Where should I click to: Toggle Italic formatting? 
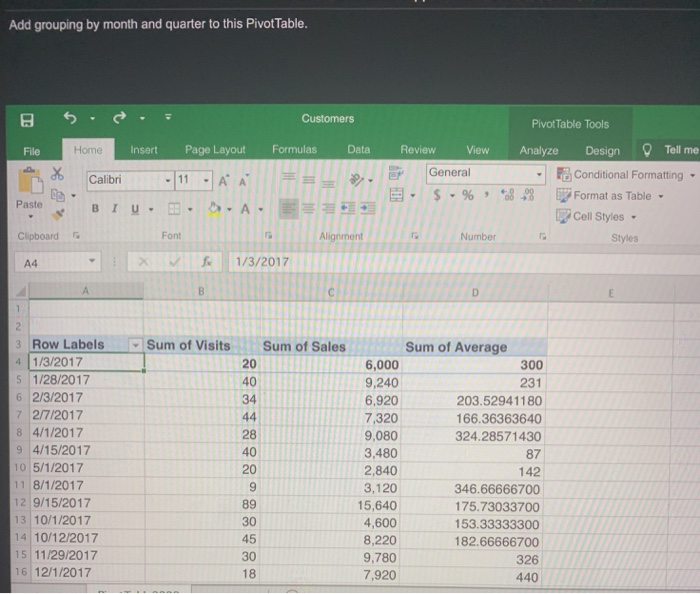[114, 208]
